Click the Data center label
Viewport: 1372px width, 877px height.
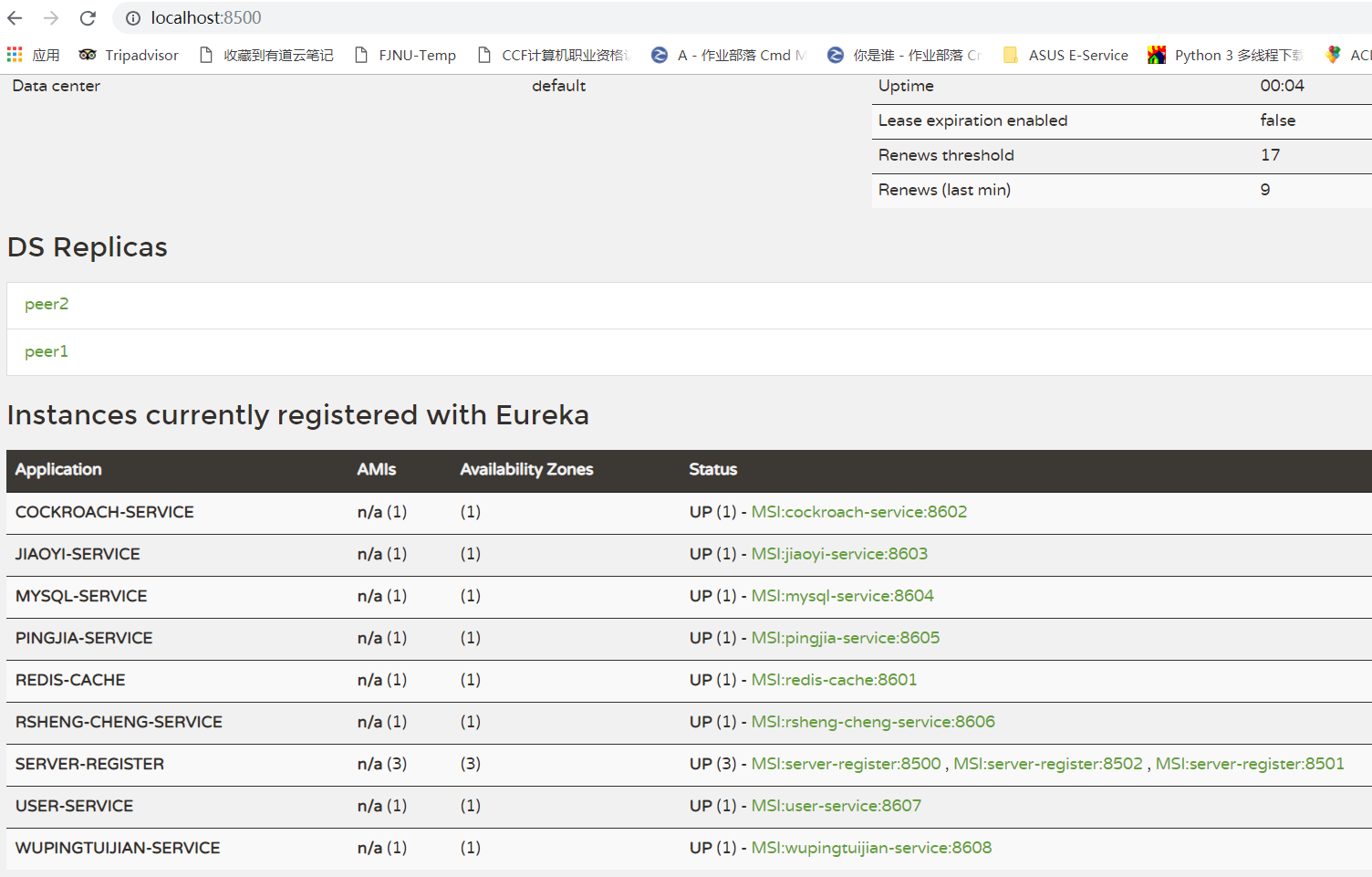[x=57, y=86]
